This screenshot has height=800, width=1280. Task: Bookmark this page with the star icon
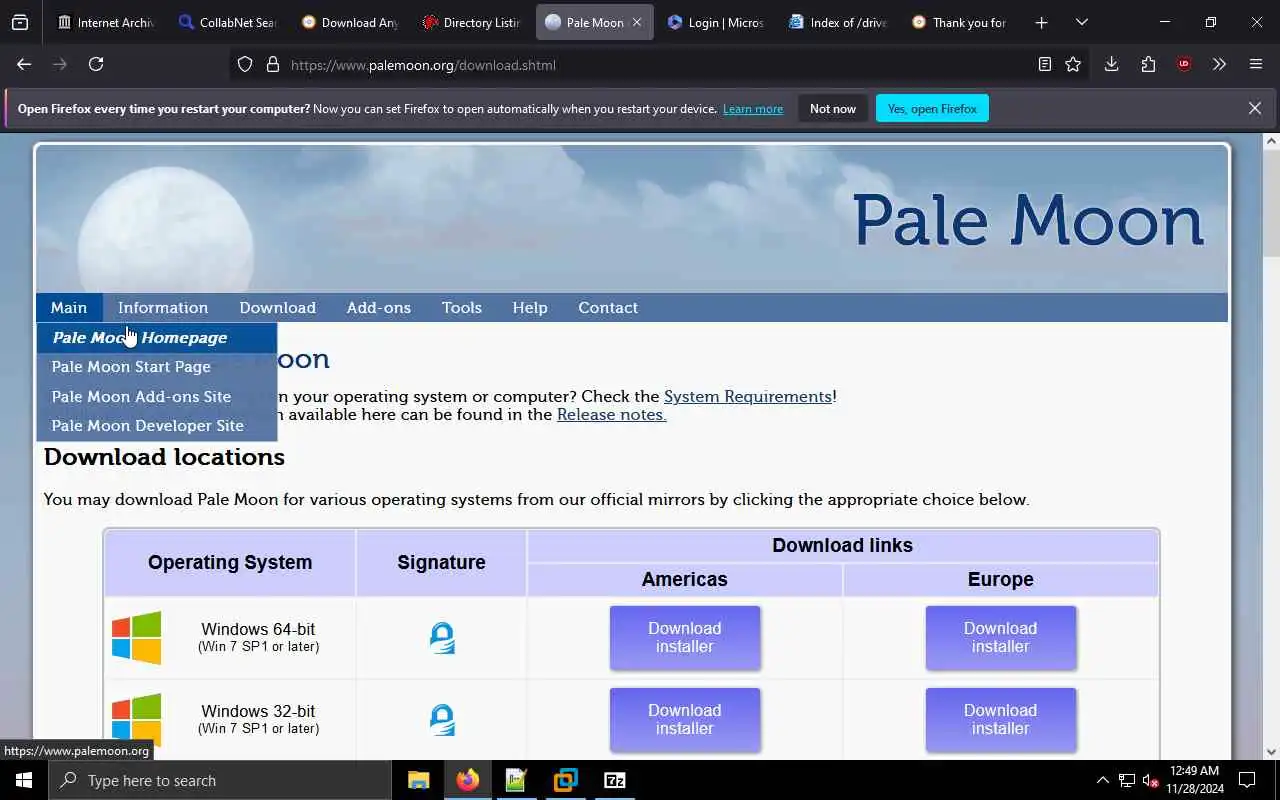point(1073,64)
